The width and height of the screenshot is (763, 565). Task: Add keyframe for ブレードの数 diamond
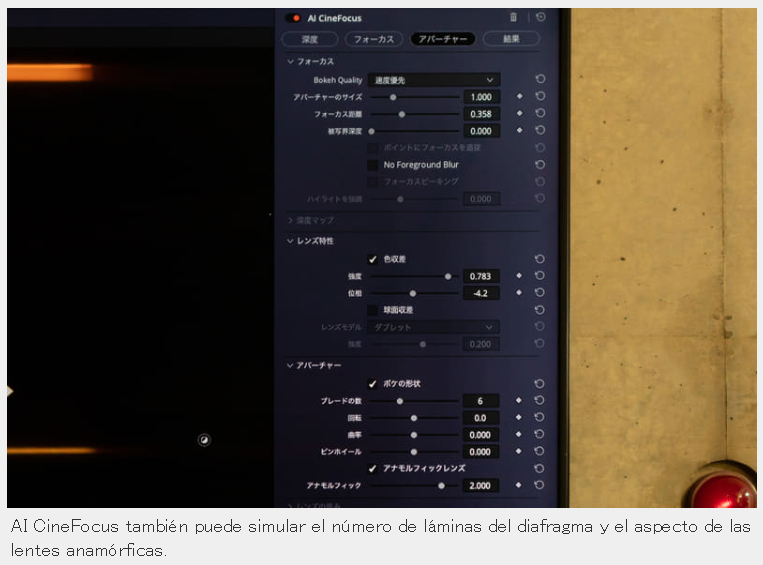tap(519, 401)
